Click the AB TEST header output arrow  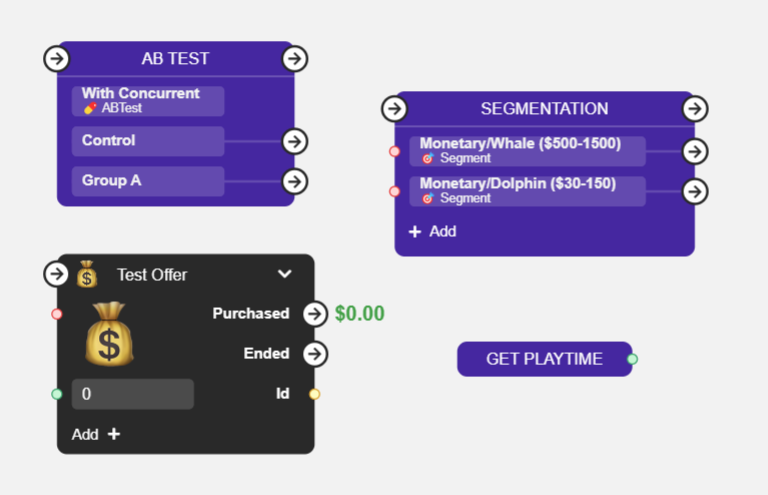(294, 58)
